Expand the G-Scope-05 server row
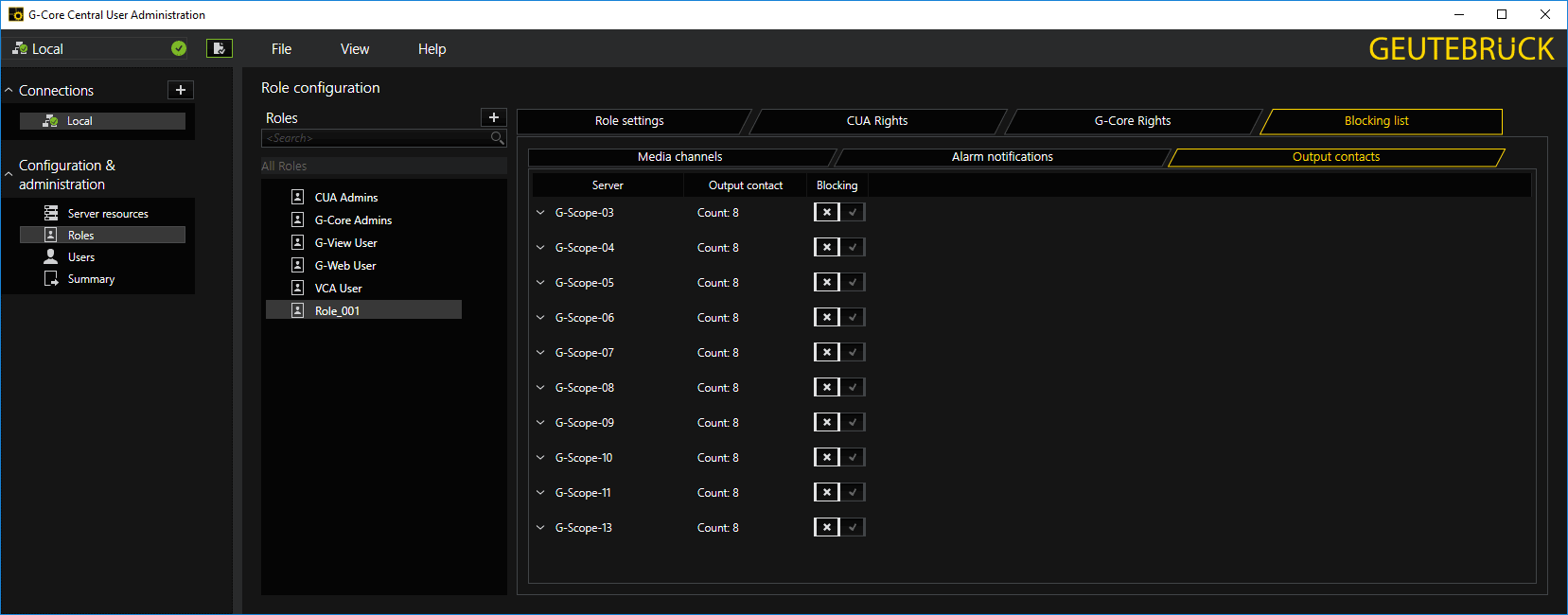The image size is (1568, 615). pos(540,283)
